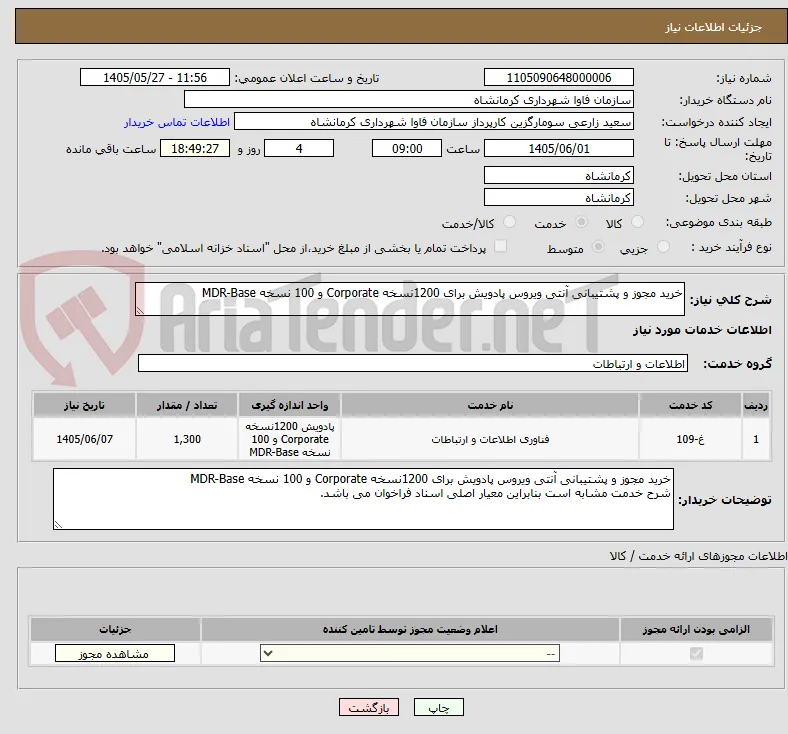The width and height of the screenshot is (788, 734).
Task: Click row number 1 cell
Action: click(x=756, y=439)
